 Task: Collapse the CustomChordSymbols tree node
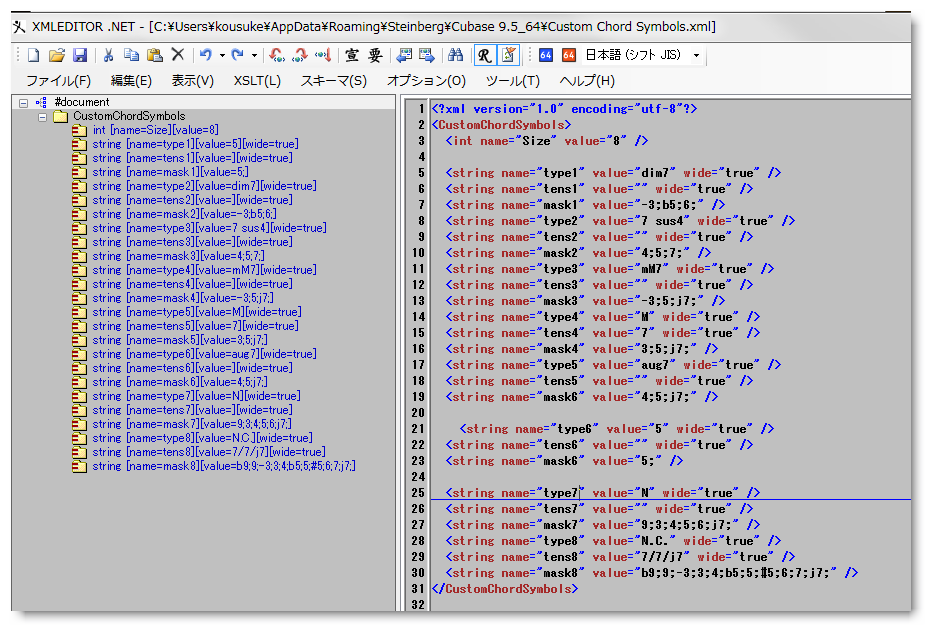[x=42, y=117]
